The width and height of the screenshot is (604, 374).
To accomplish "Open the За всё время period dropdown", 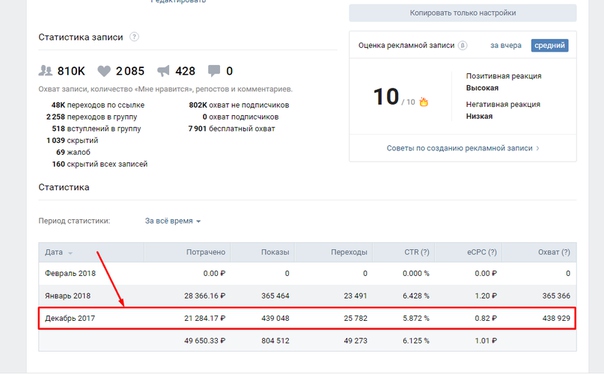I will (x=173, y=221).
